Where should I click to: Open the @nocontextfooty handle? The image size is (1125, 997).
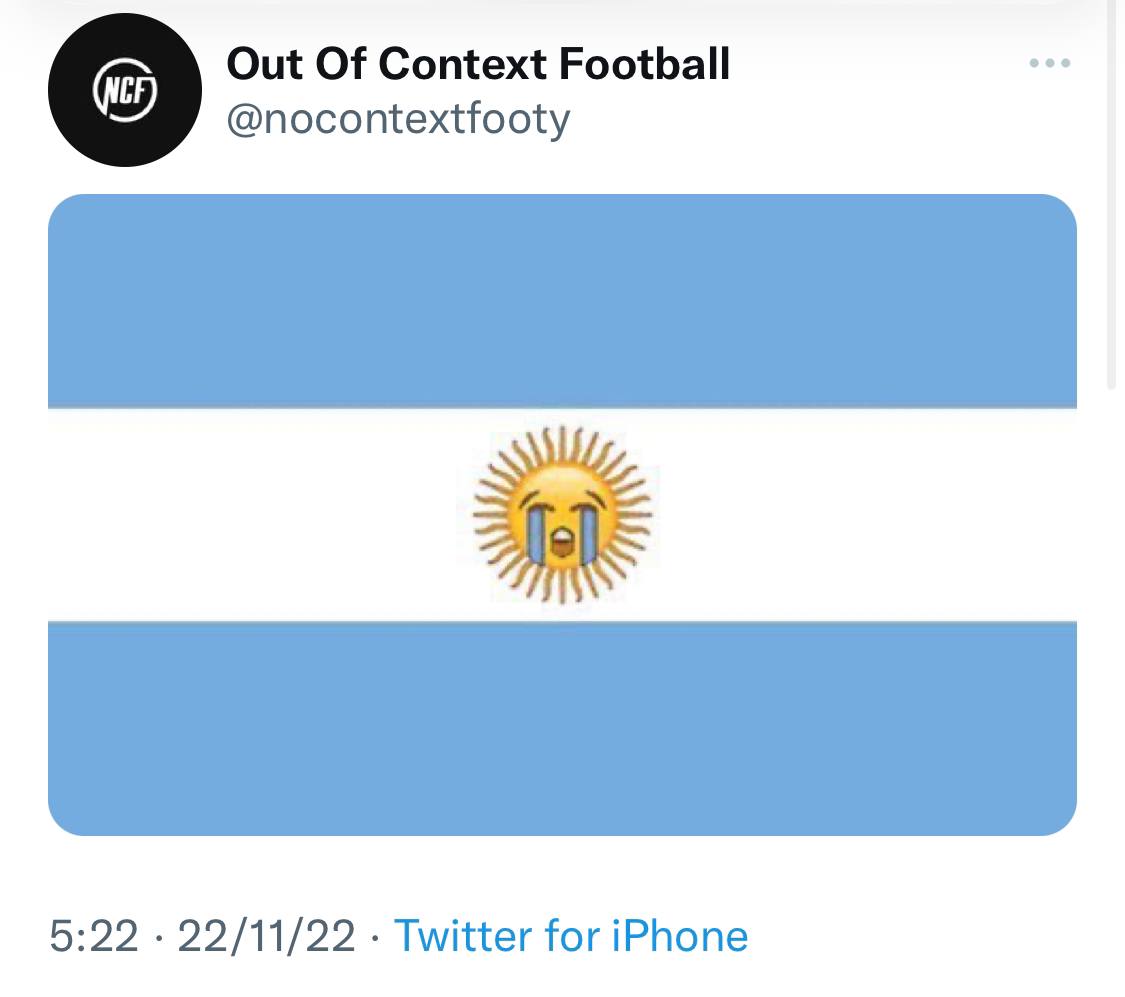point(398,119)
